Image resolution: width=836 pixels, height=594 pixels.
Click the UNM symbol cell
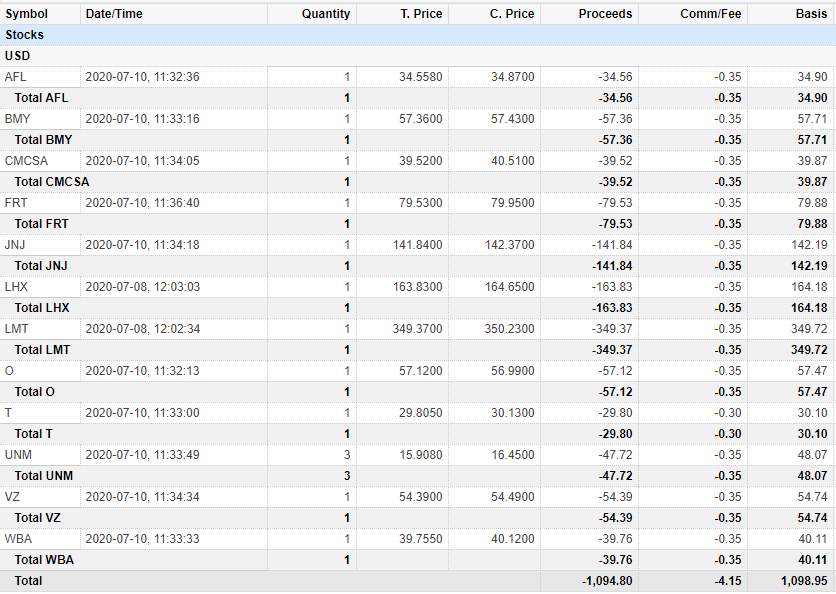pyautogui.click(x=18, y=455)
